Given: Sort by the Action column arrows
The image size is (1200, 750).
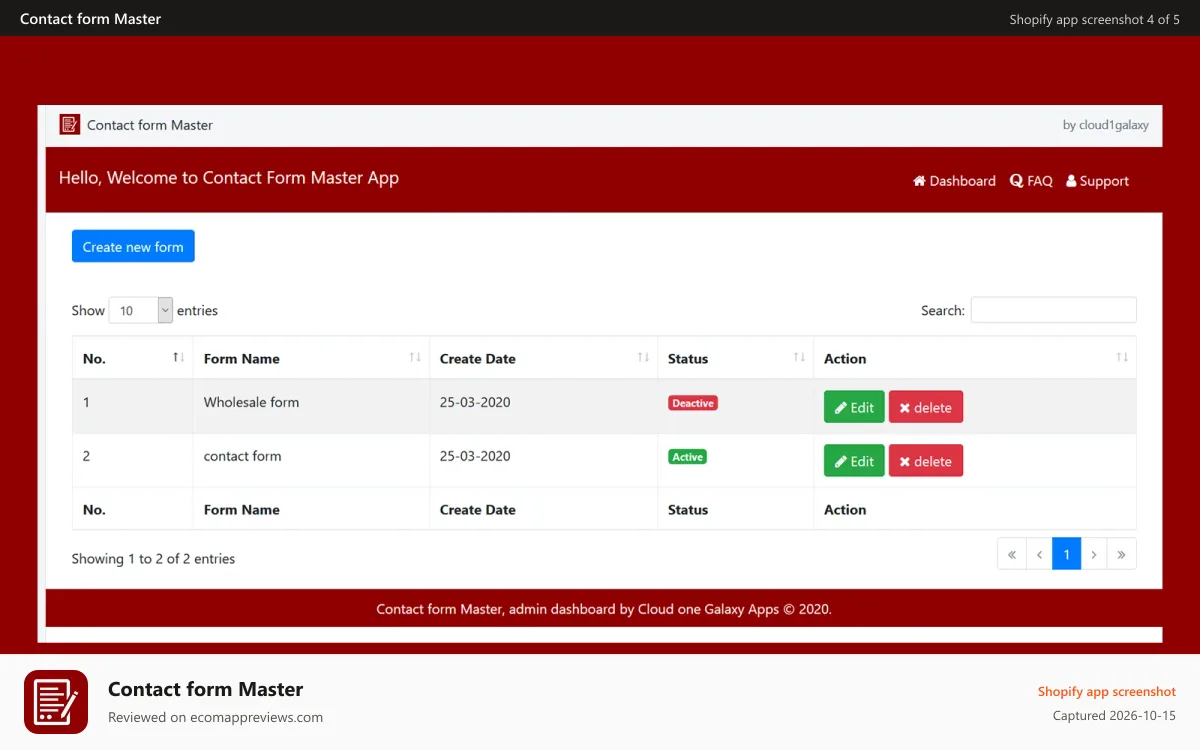Looking at the screenshot, I should (1122, 358).
